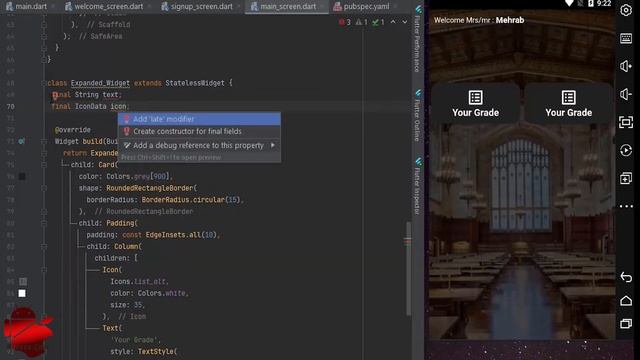Click the 'icon' identifier on line 70

click(118, 106)
